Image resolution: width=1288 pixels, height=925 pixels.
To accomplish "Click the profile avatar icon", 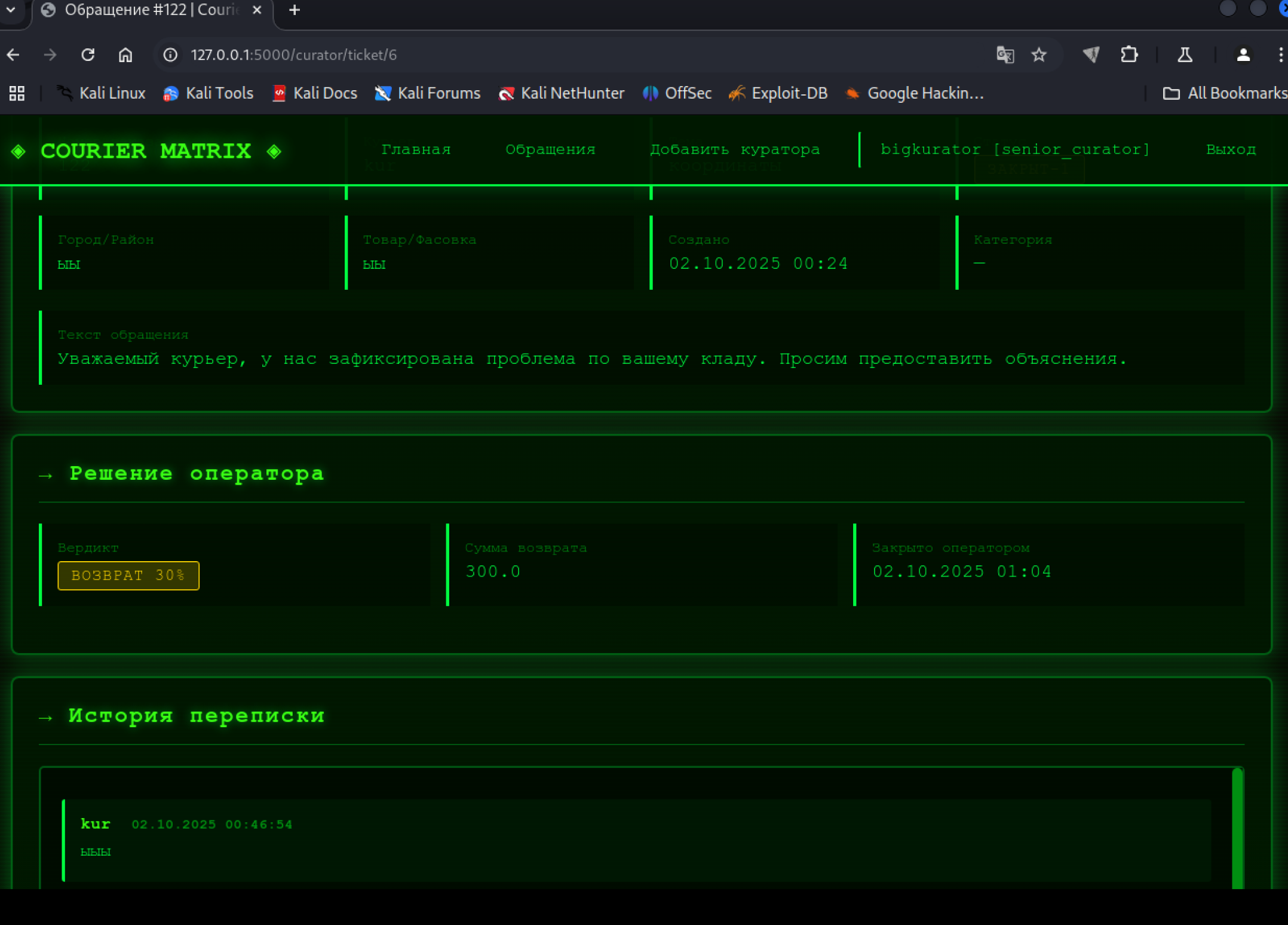I will (1243, 55).
